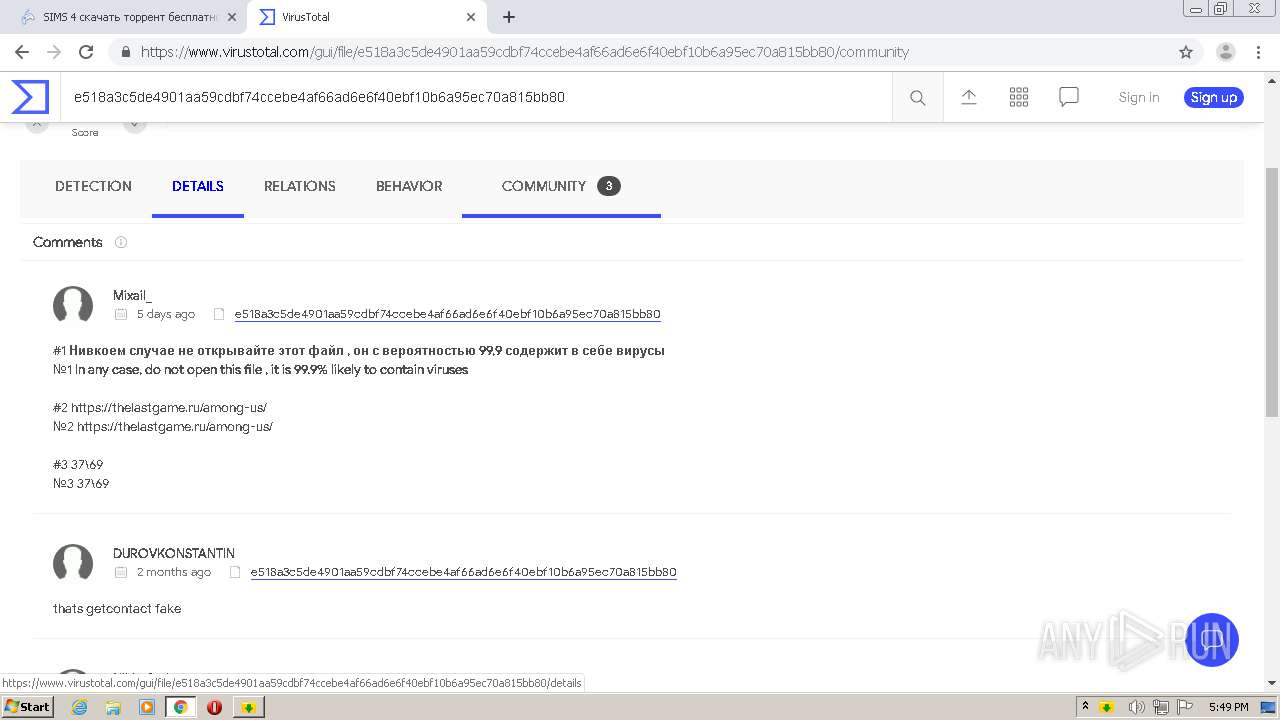
Task: Click the taskbar clock 5:49 PM
Action: click(x=1228, y=707)
